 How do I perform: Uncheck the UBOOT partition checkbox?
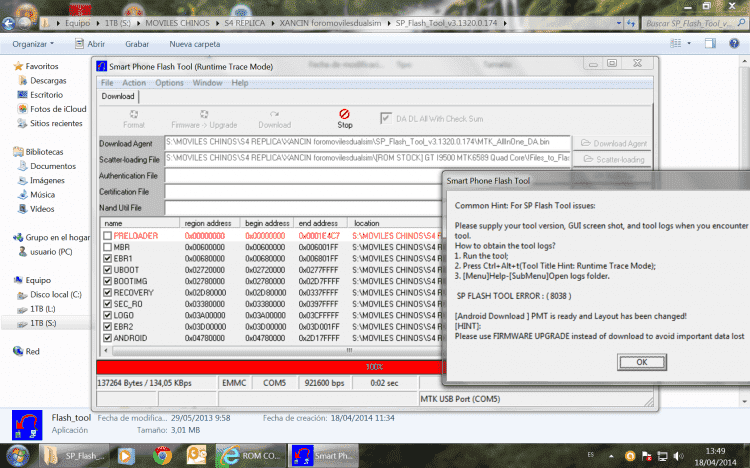coord(108,270)
